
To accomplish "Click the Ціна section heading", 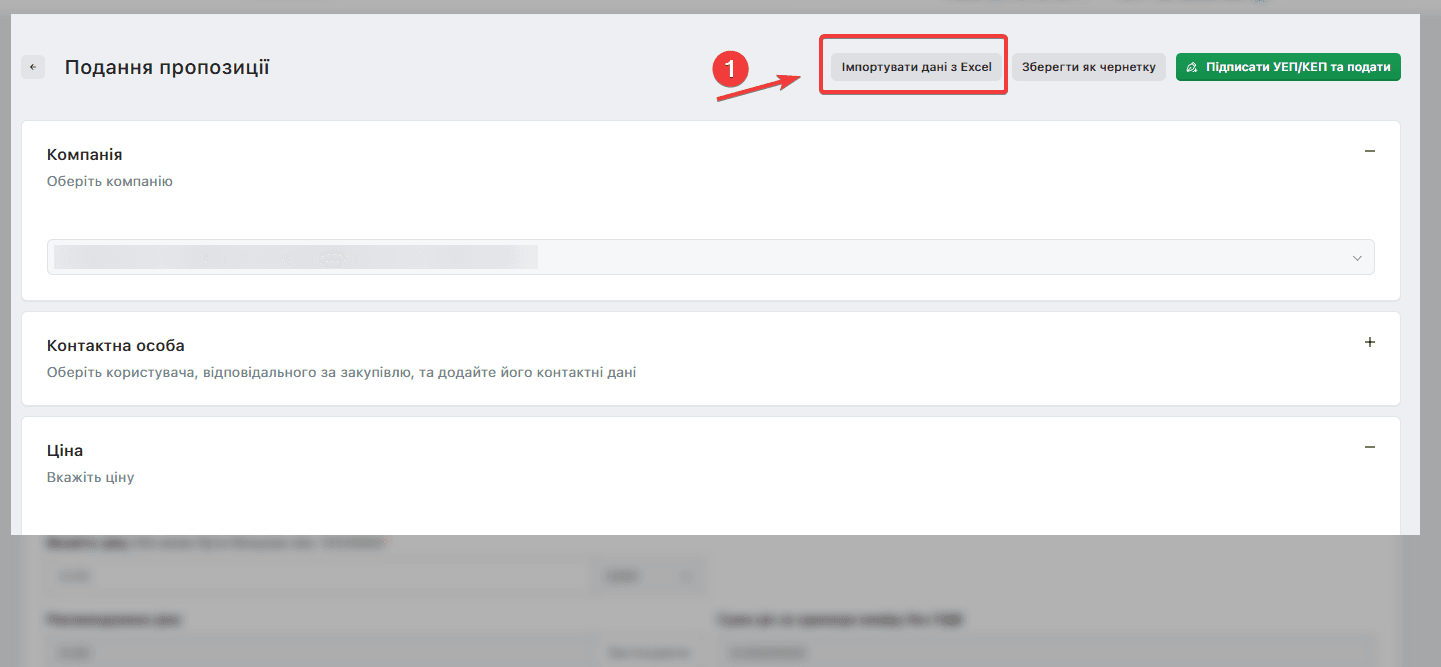I will [x=65, y=451].
